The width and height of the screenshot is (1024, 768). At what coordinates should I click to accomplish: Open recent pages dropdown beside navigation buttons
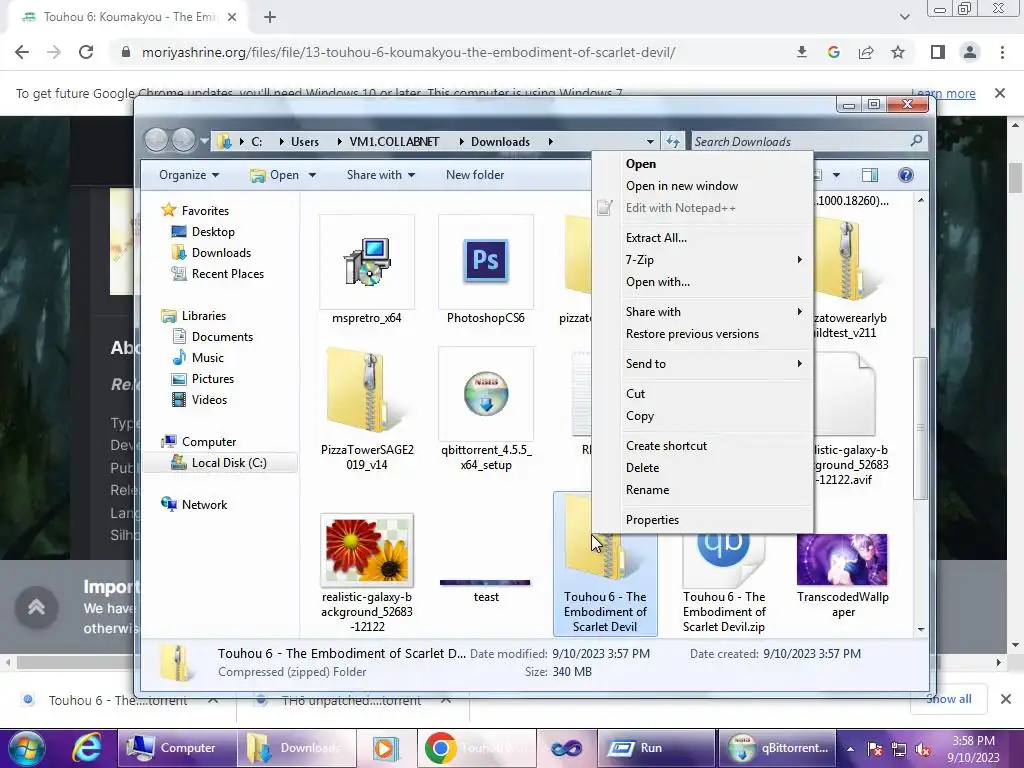[204, 141]
